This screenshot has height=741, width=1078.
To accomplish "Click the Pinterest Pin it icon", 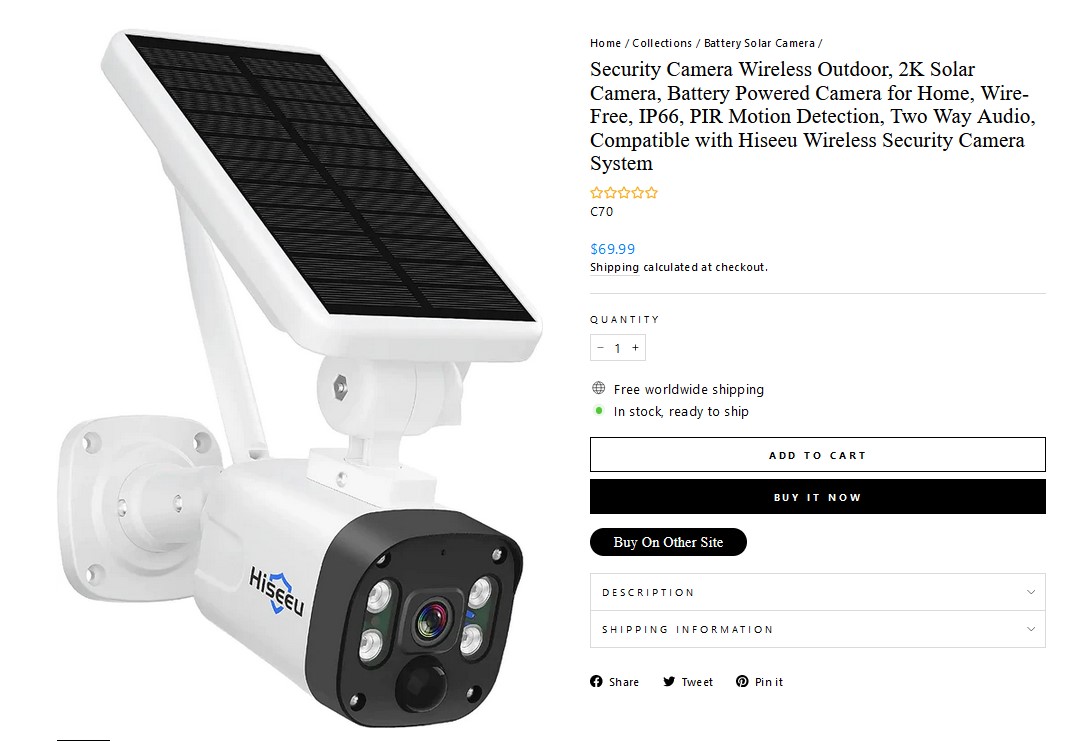I will (x=742, y=681).
